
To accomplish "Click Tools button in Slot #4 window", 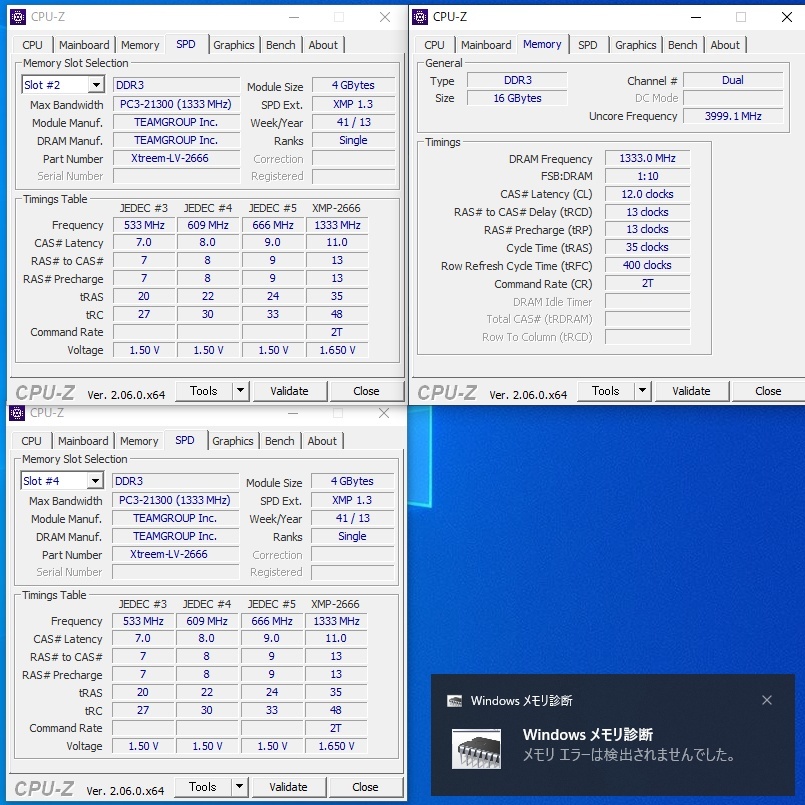I will point(203,787).
